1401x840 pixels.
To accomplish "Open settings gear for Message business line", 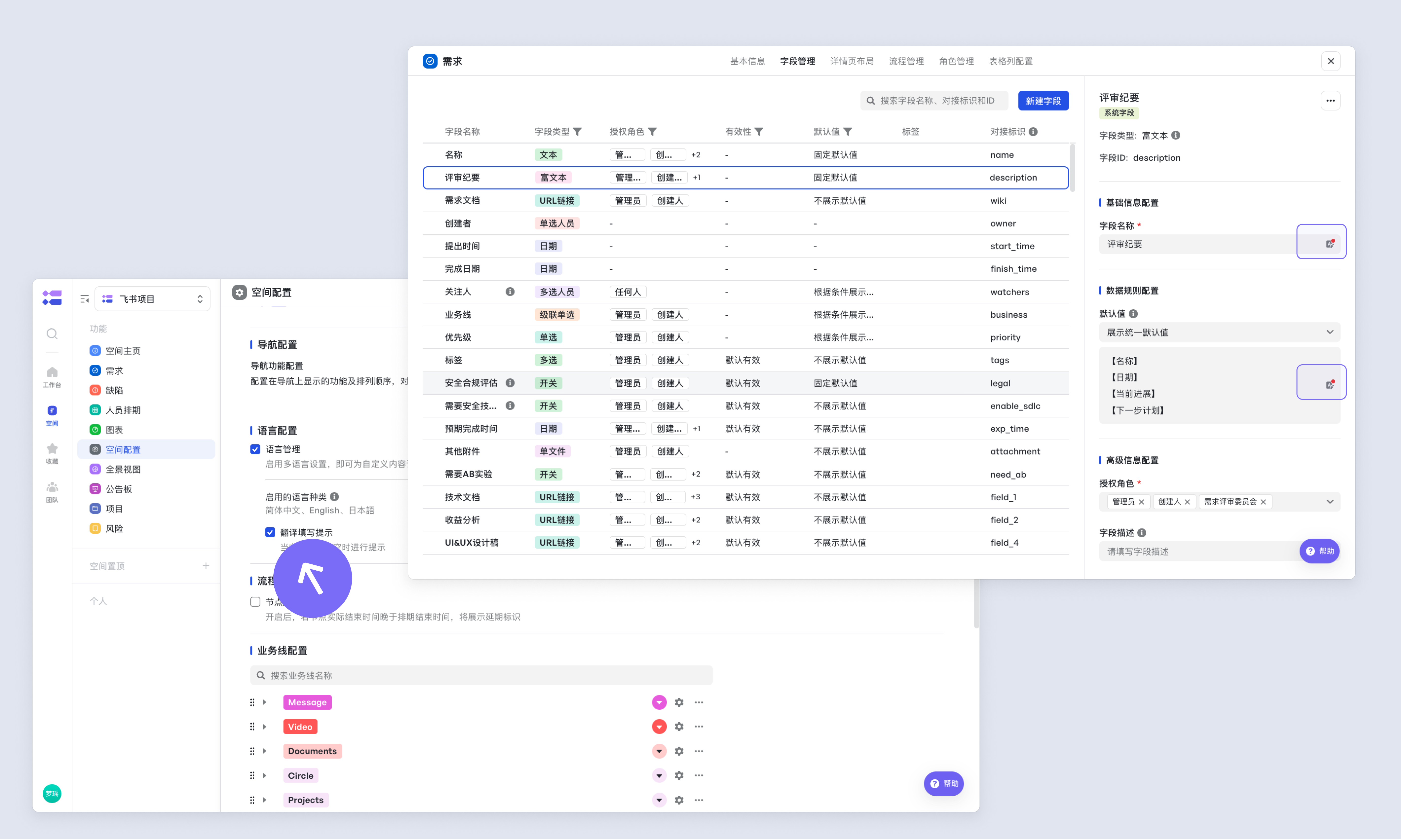I will (679, 702).
